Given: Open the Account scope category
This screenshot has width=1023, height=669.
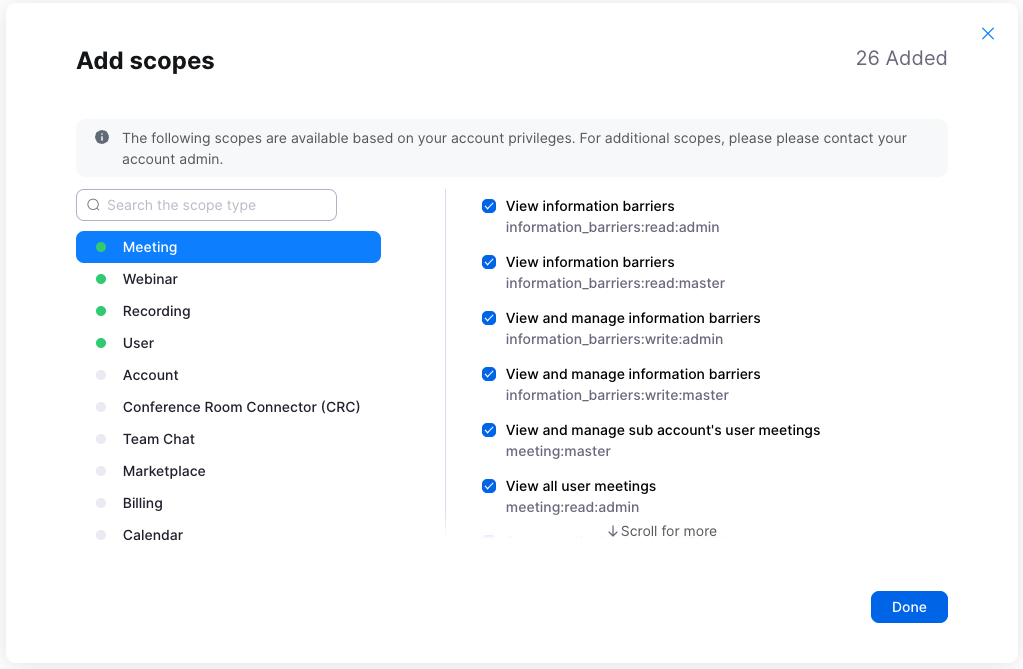Looking at the screenshot, I should (x=150, y=375).
